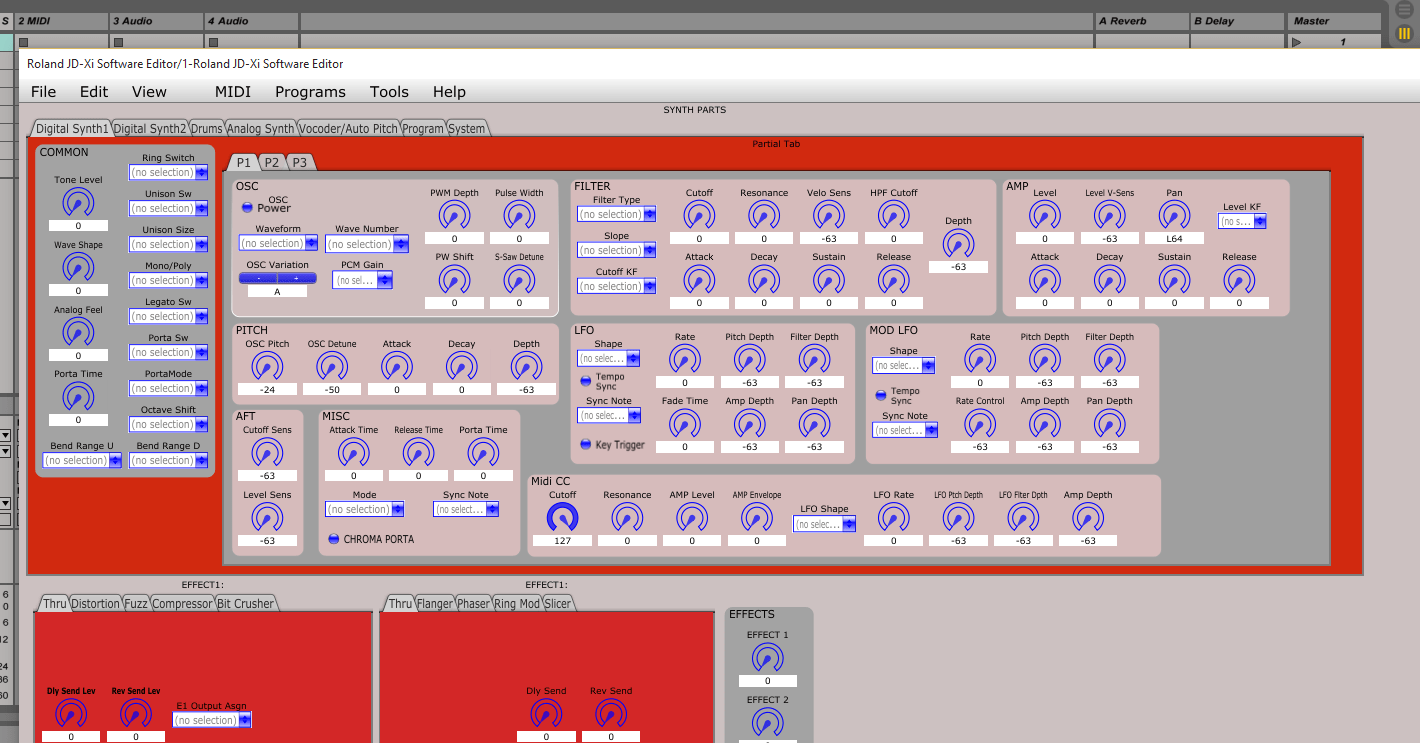Click the Filter Resonance knob
1420x743 pixels.
click(x=764, y=216)
